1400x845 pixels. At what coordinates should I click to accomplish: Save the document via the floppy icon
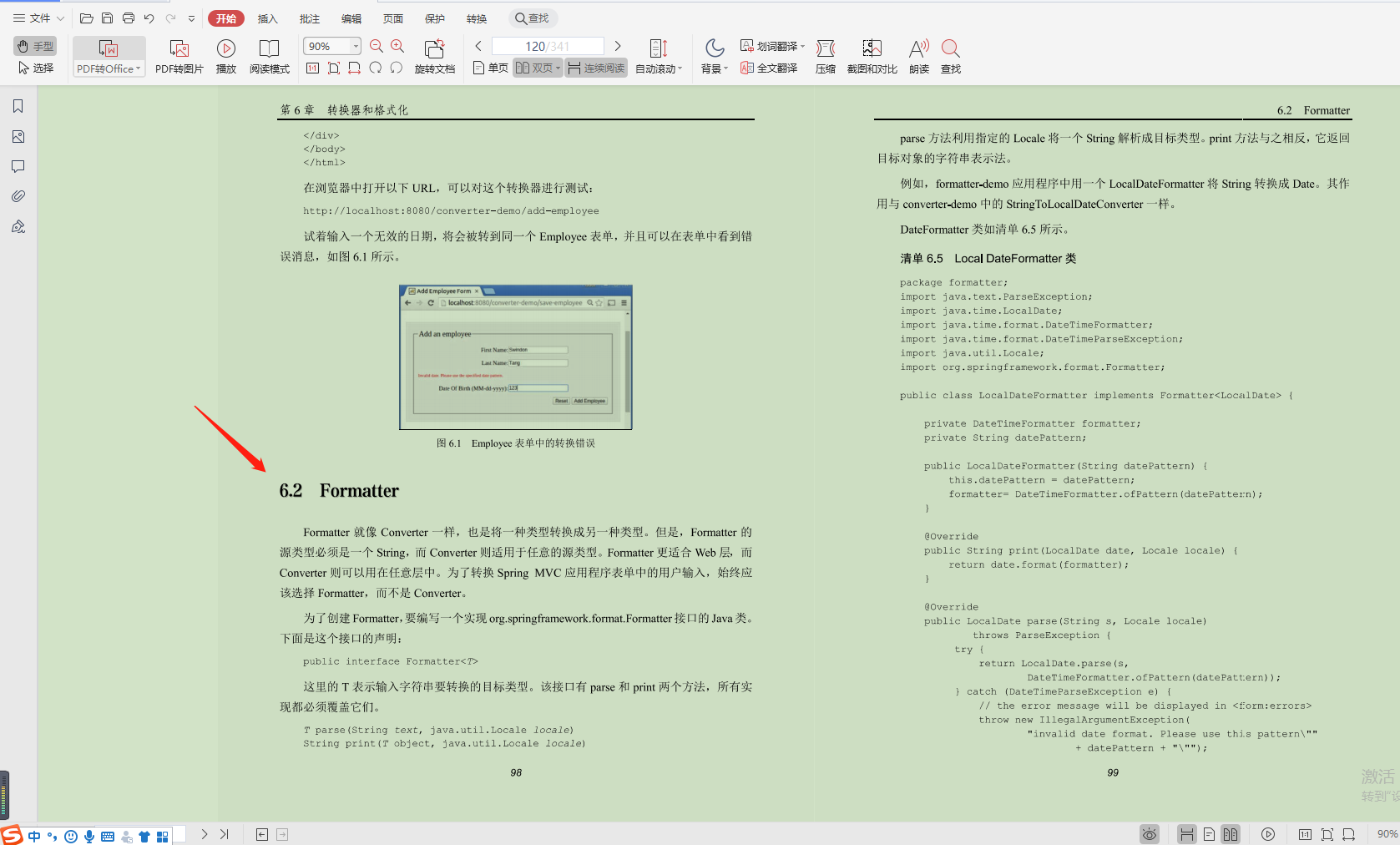107,18
